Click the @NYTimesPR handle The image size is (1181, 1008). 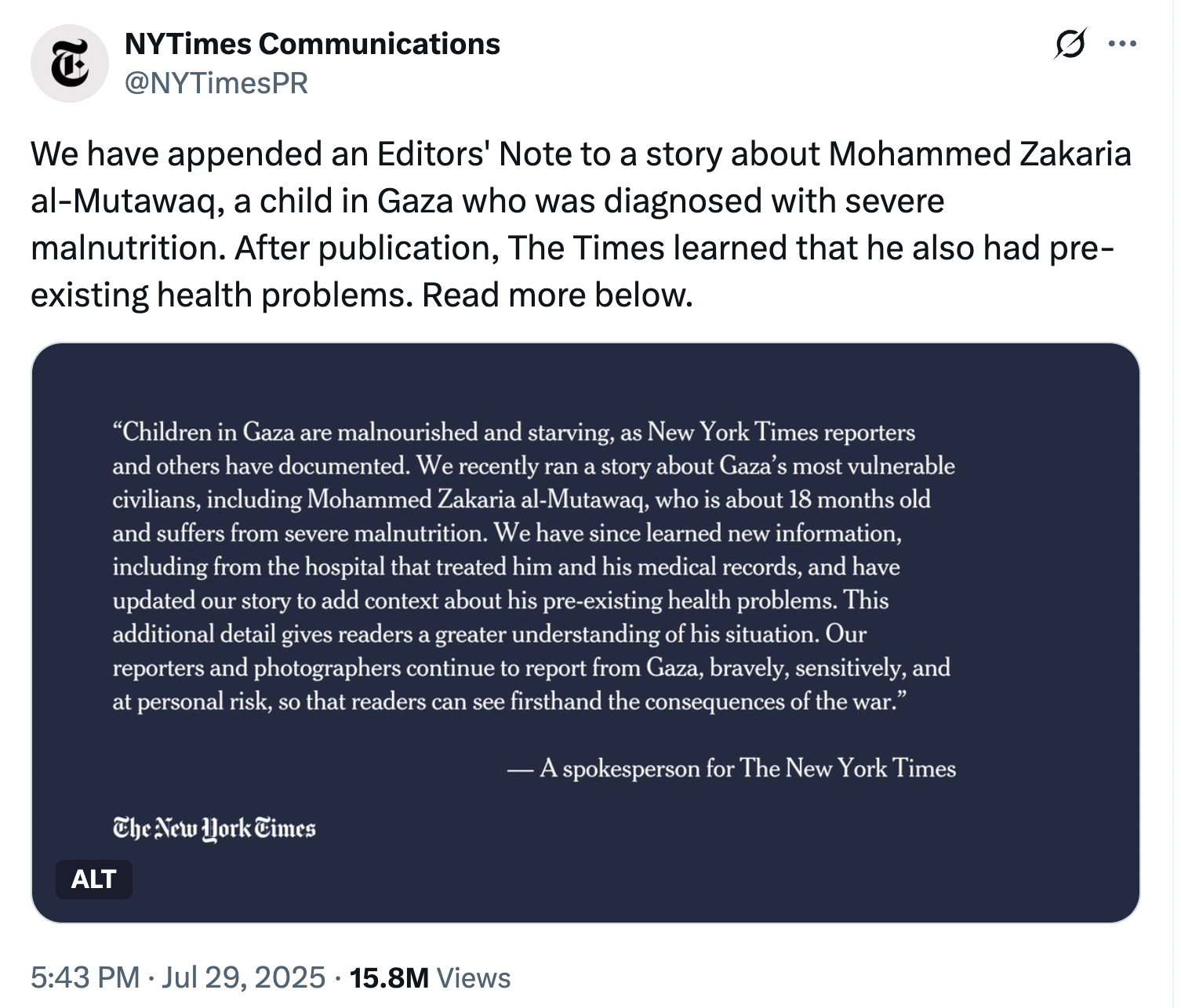[216, 82]
